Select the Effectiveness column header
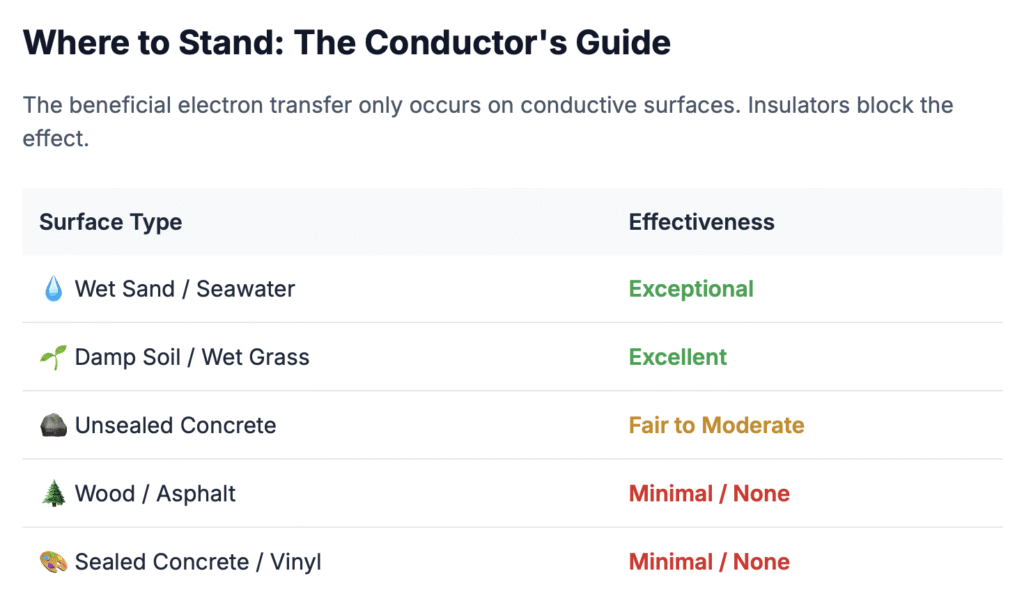Viewport: 1024px width, 610px height. pyautogui.click(x=701, y=222)
